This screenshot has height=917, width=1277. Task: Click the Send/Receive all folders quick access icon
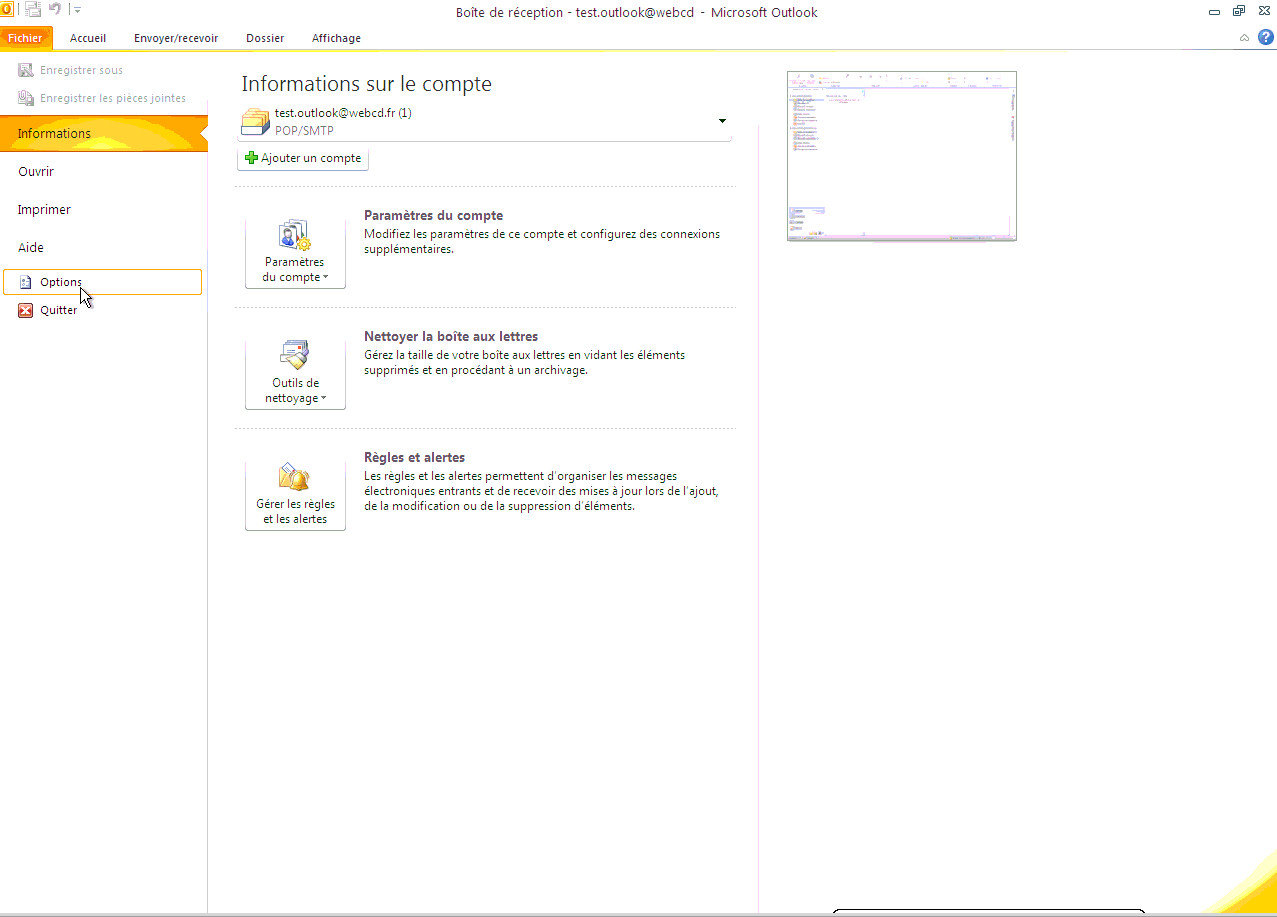[x=33, y=11]
